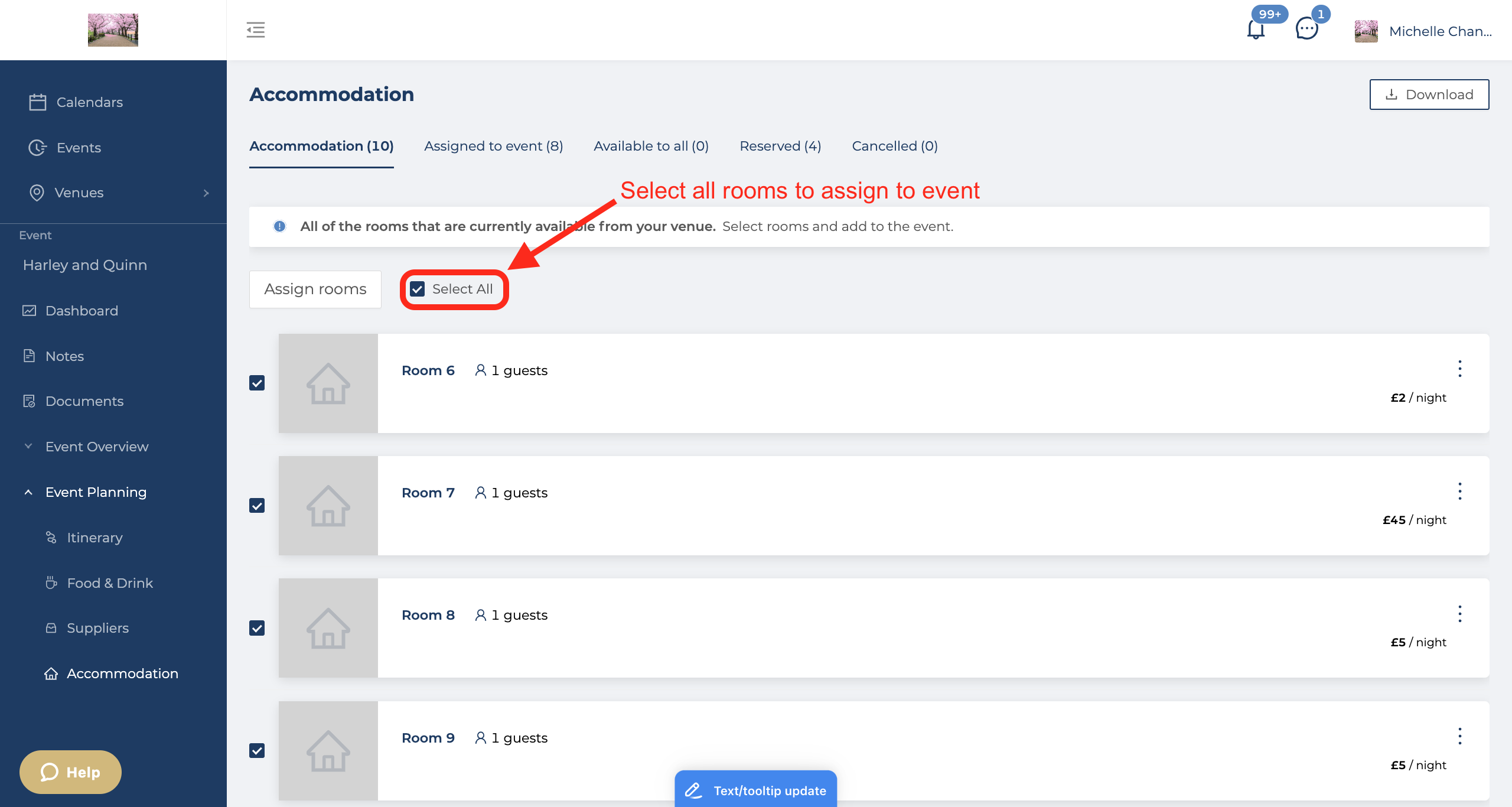Deselect the Room 9 checkbox
This screenshot has width=1512, height=807.
(257, 751)
